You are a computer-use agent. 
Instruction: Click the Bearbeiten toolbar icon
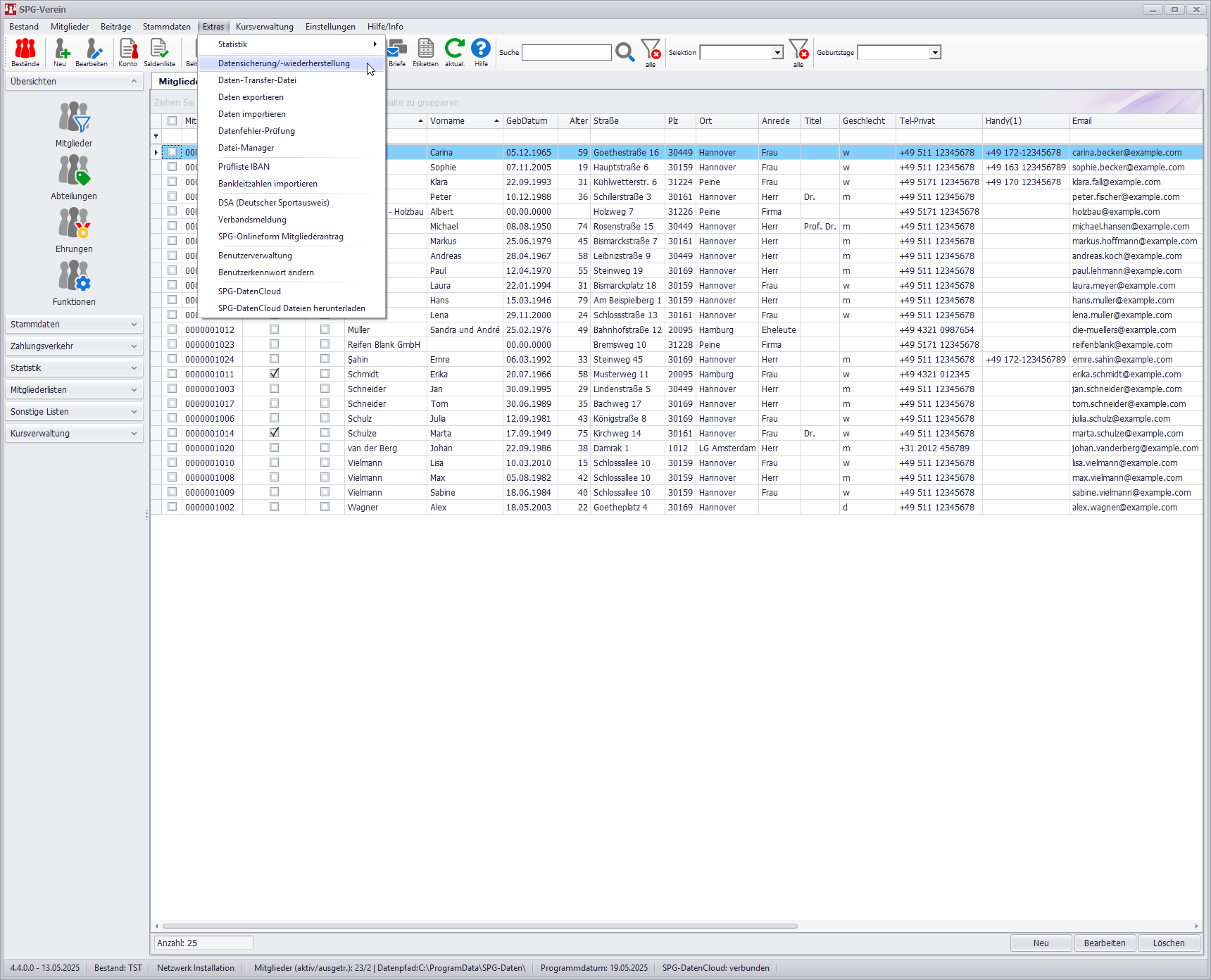pyautogui.click(x=92, y=52)
